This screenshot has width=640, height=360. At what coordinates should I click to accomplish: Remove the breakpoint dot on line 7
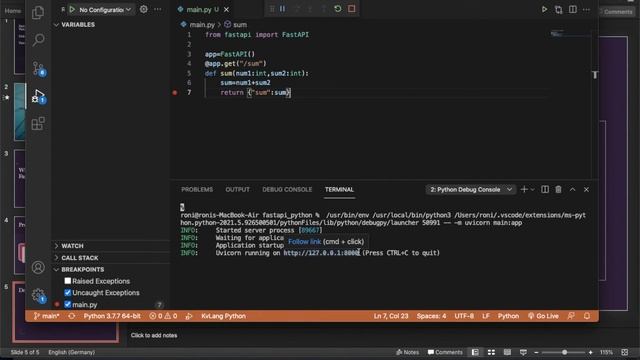pyautogui.click(x=175, y=93)
